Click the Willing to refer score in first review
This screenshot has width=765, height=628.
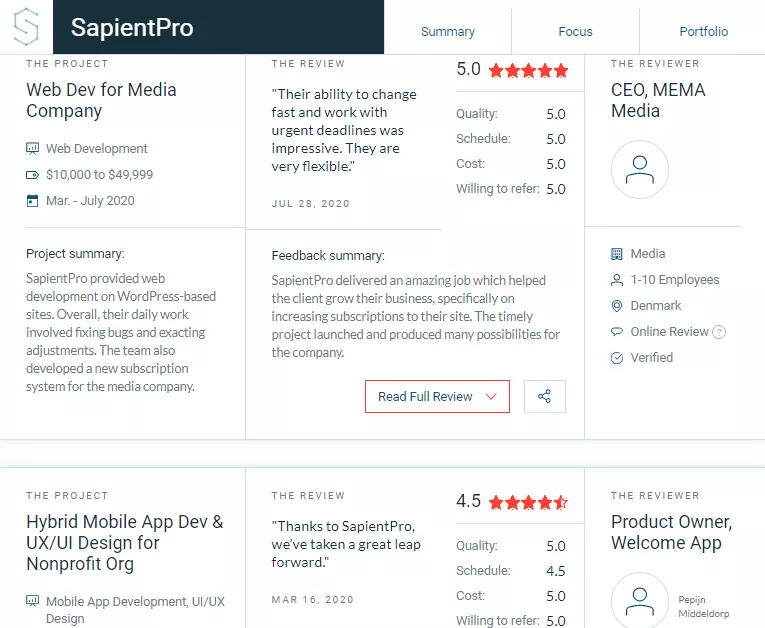pyautogui.click(x=556, y=189)
